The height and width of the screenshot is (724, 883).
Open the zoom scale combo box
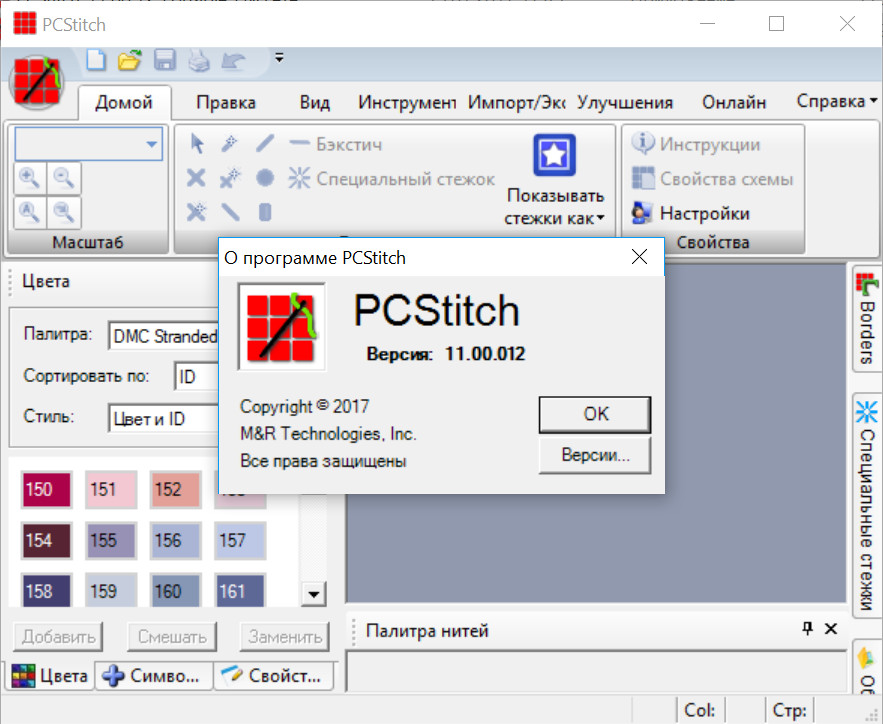(89, 144)
